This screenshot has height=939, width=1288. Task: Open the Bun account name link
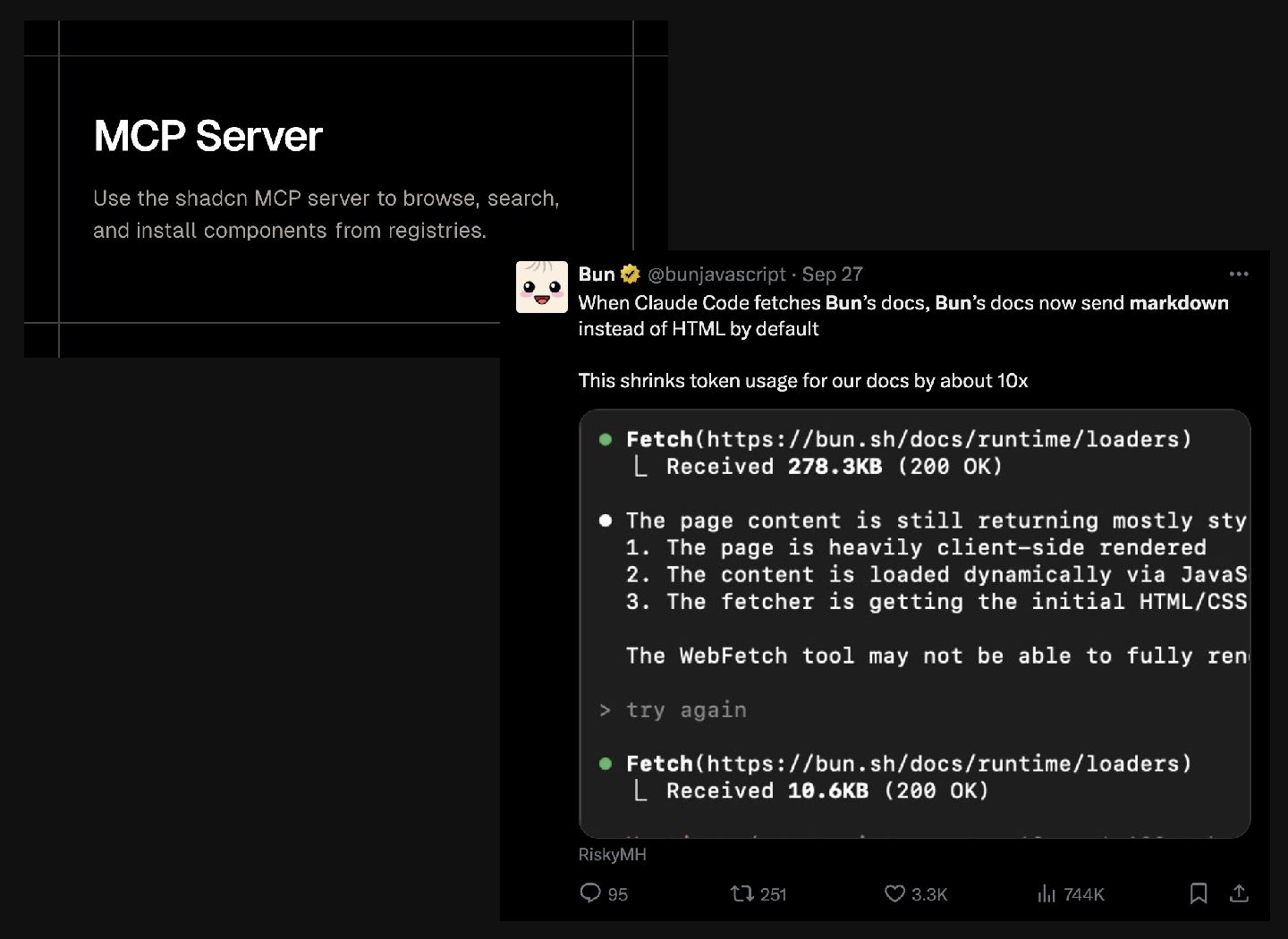(597, 274)
